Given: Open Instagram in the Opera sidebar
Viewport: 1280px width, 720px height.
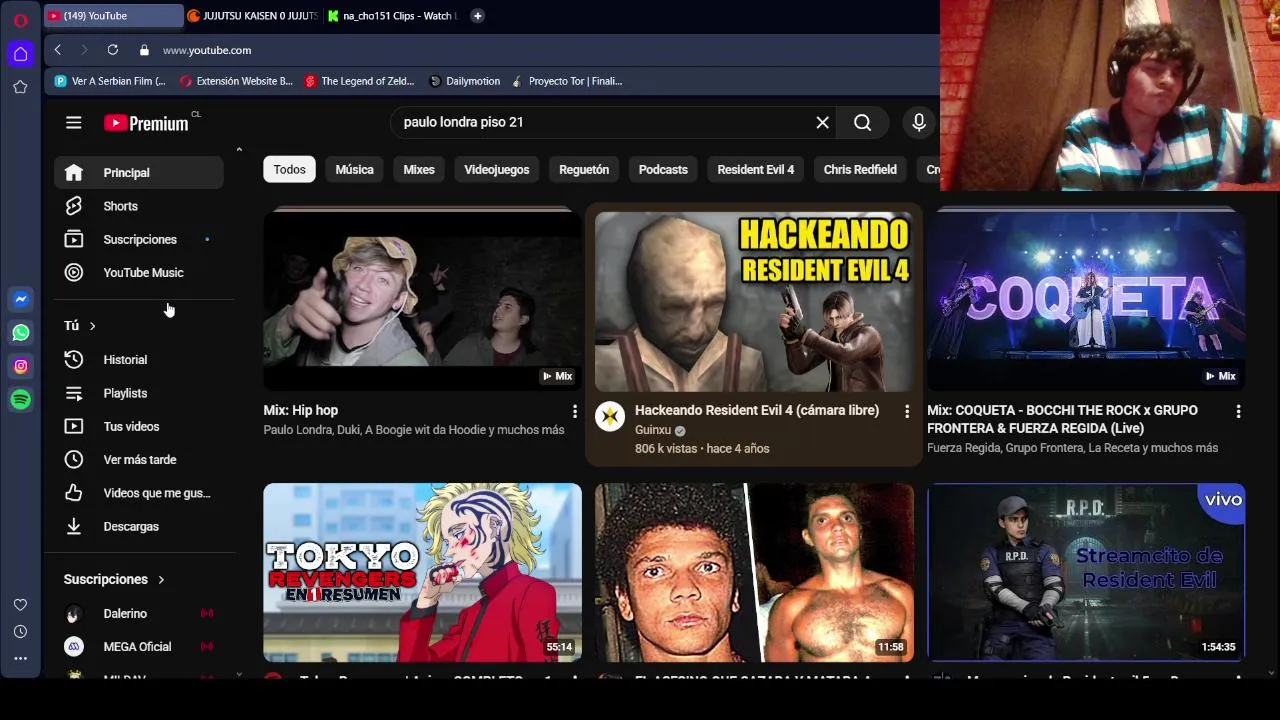Looking at the screenshot, I should tap(20, 366).
